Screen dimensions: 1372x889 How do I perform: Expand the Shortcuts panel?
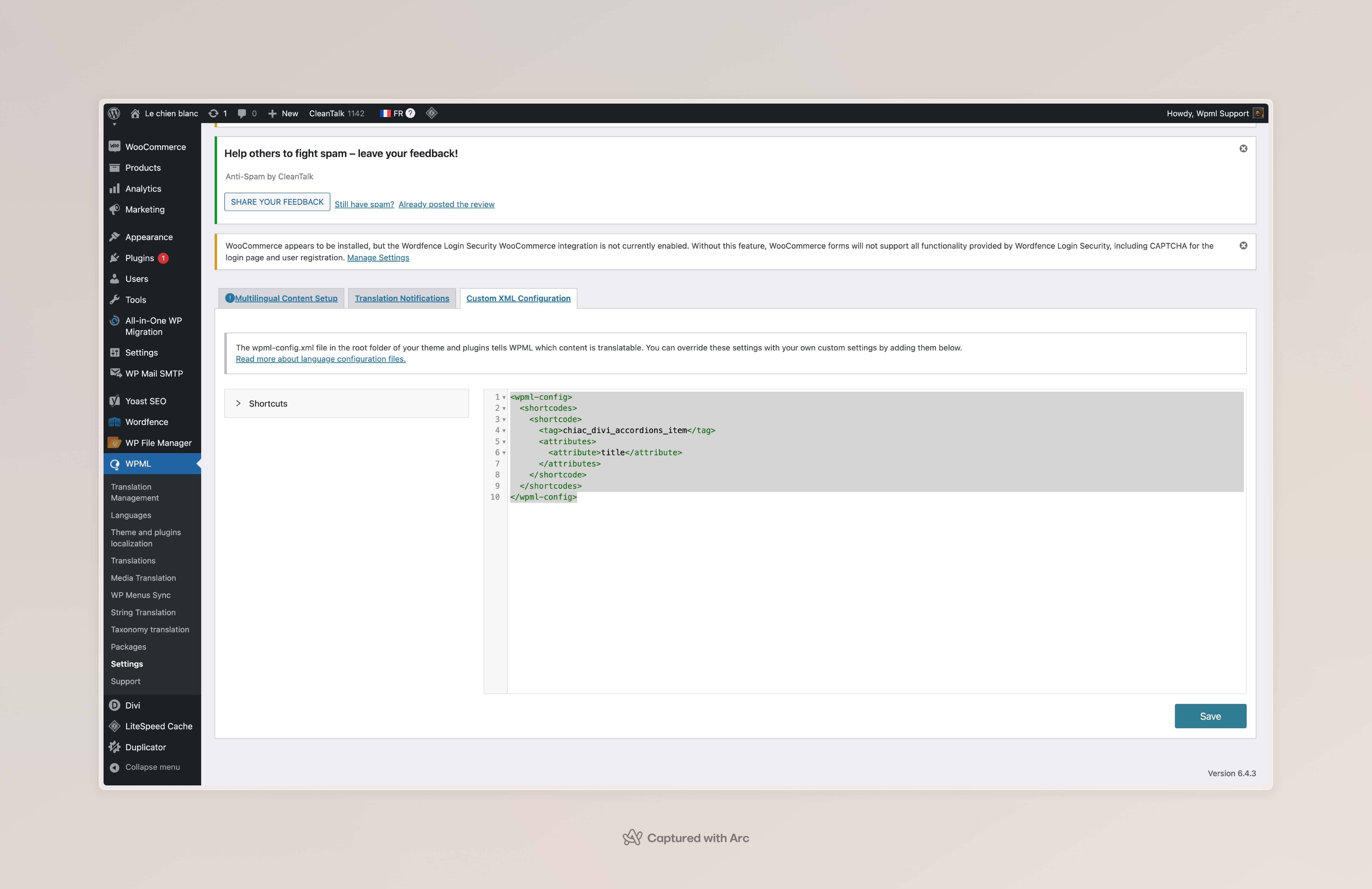pos(347,404)
